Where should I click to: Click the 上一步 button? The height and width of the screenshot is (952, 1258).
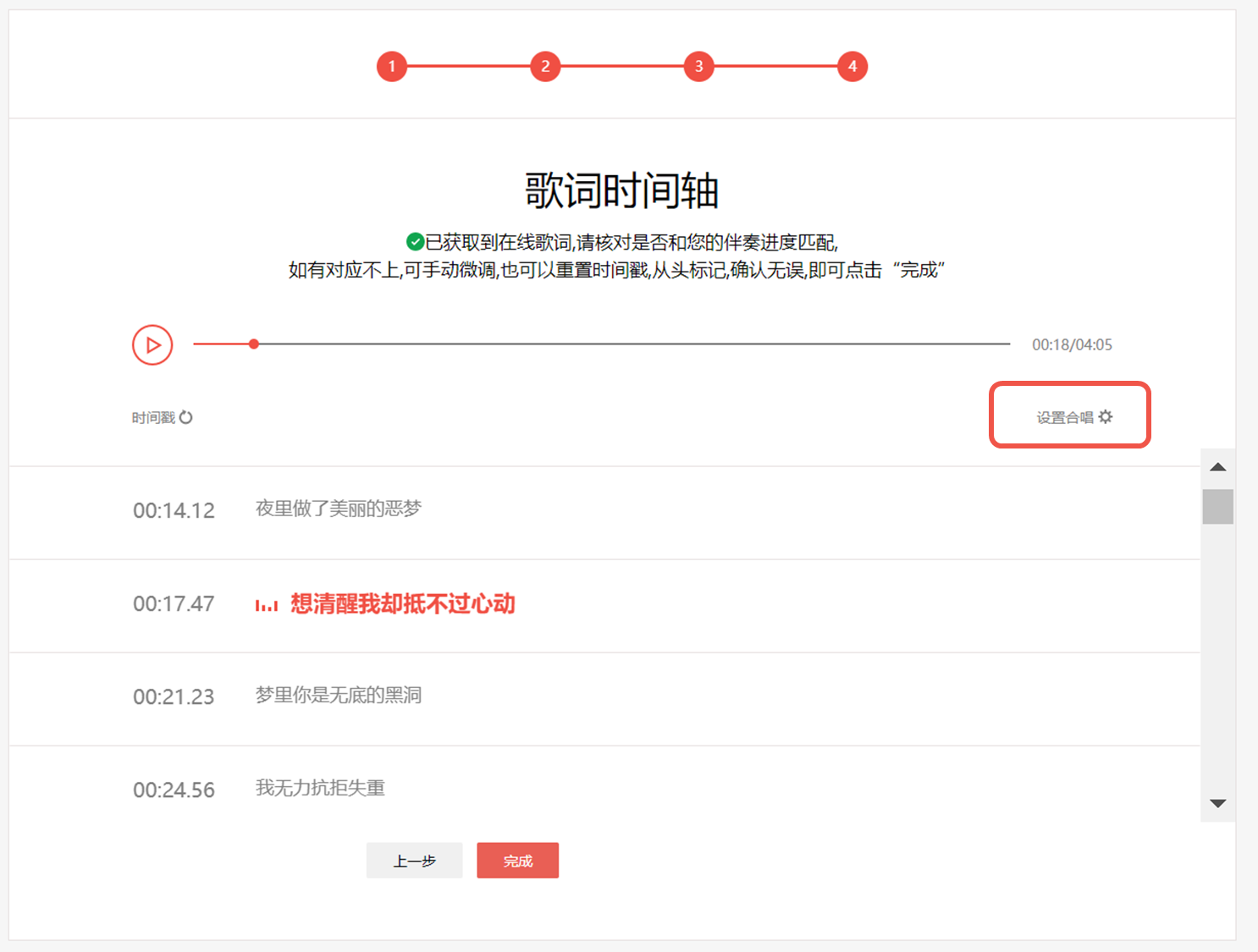click(x=414, y=860)
